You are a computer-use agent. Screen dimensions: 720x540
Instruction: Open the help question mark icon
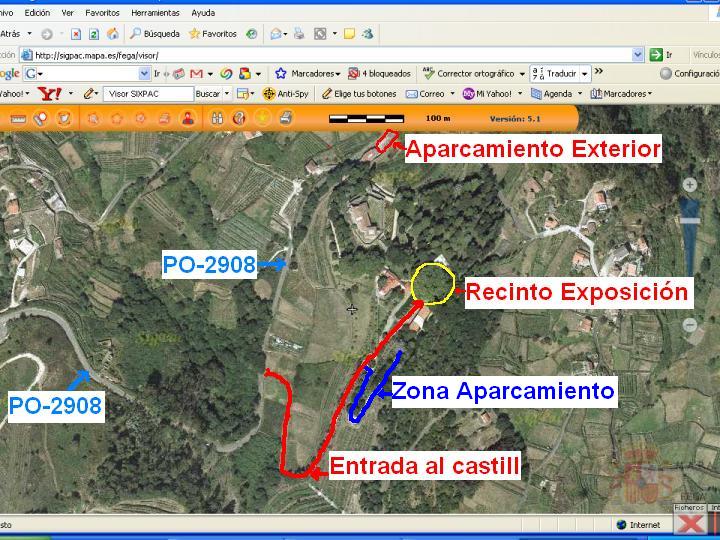point(239,118)
